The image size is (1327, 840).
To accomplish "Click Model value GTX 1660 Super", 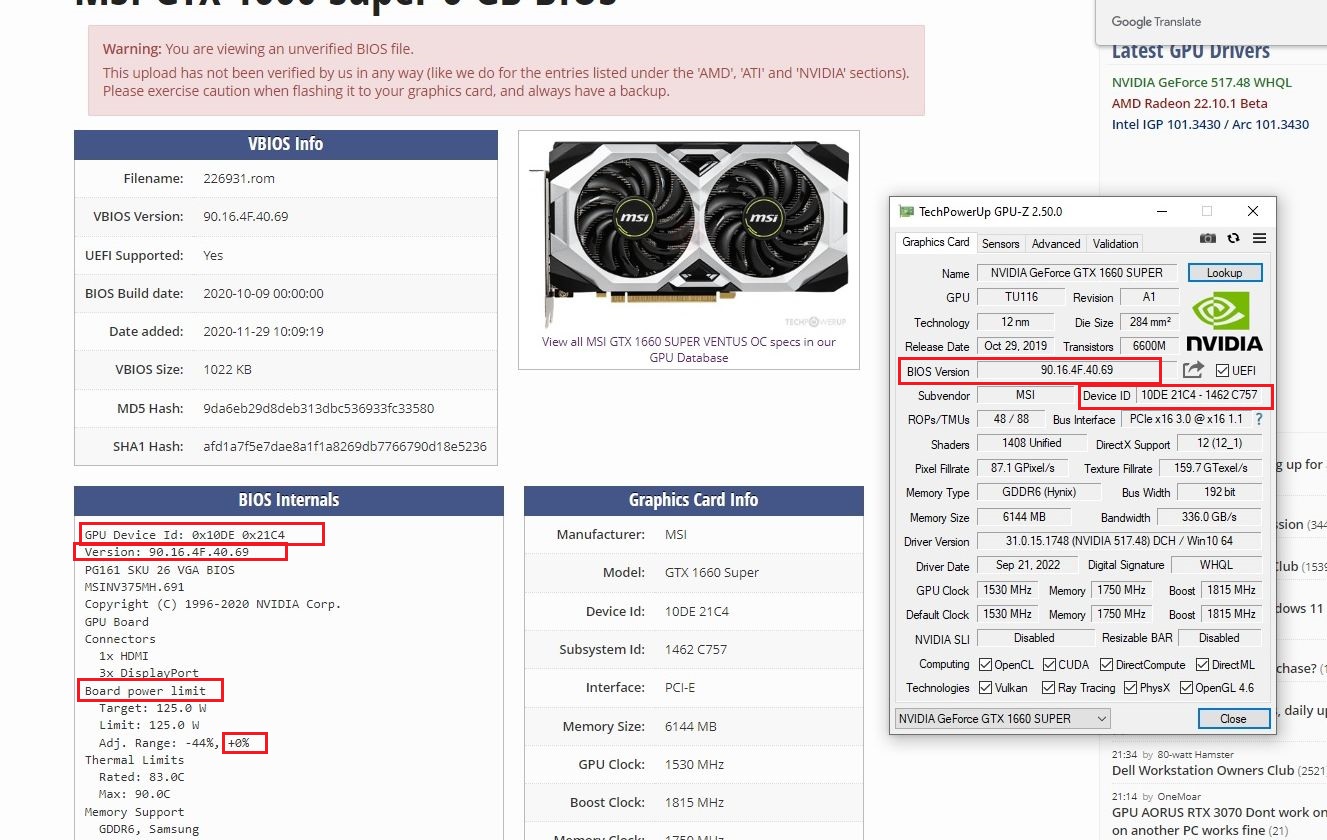I will (712, 572).
